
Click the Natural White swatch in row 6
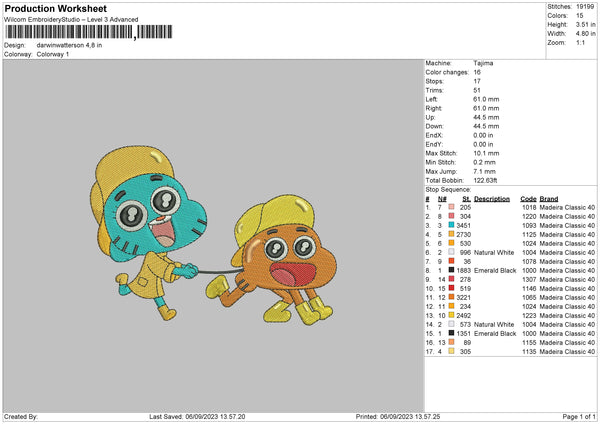click(452, 252)
